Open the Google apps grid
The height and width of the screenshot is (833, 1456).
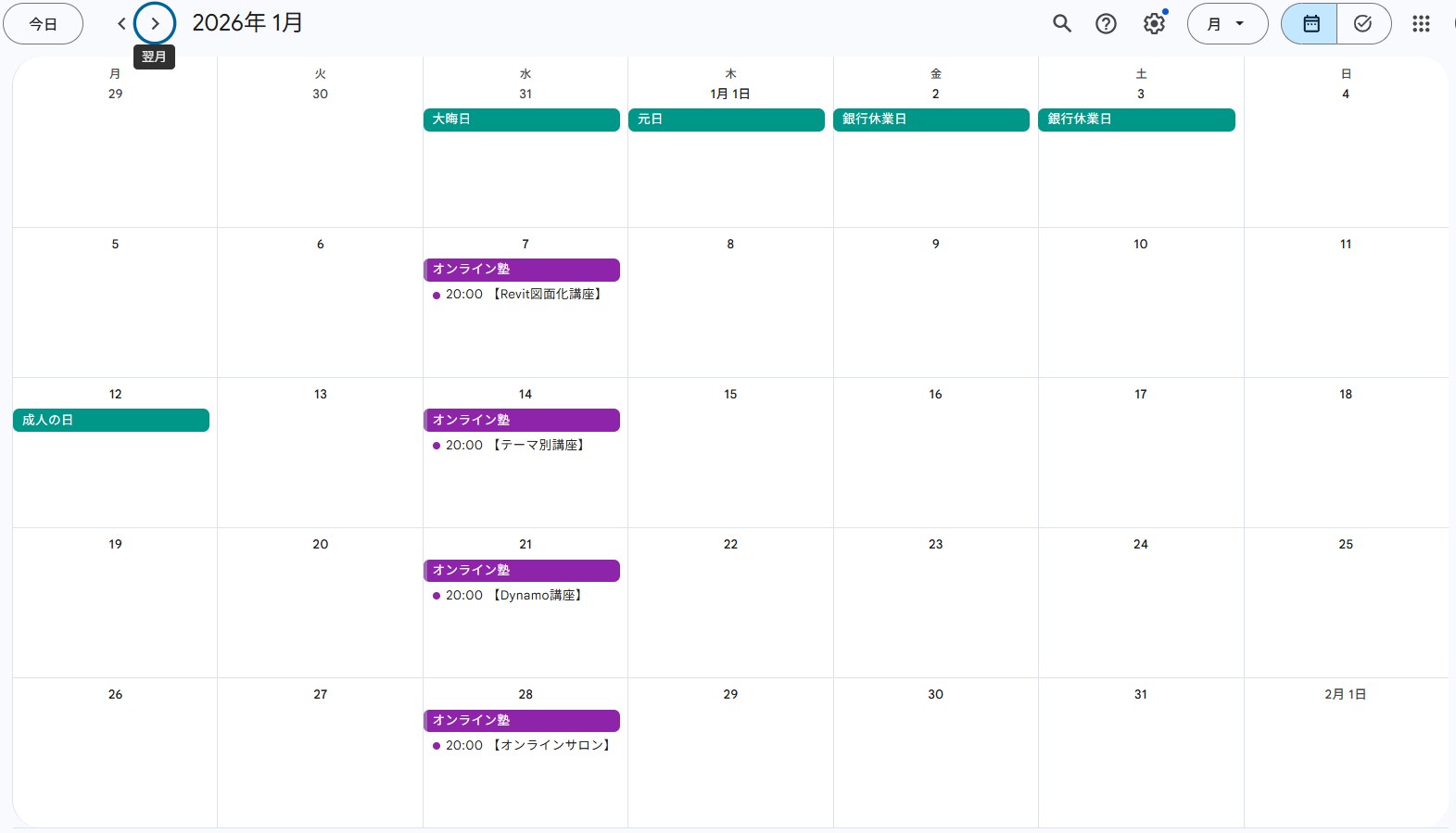[1421, 24]
